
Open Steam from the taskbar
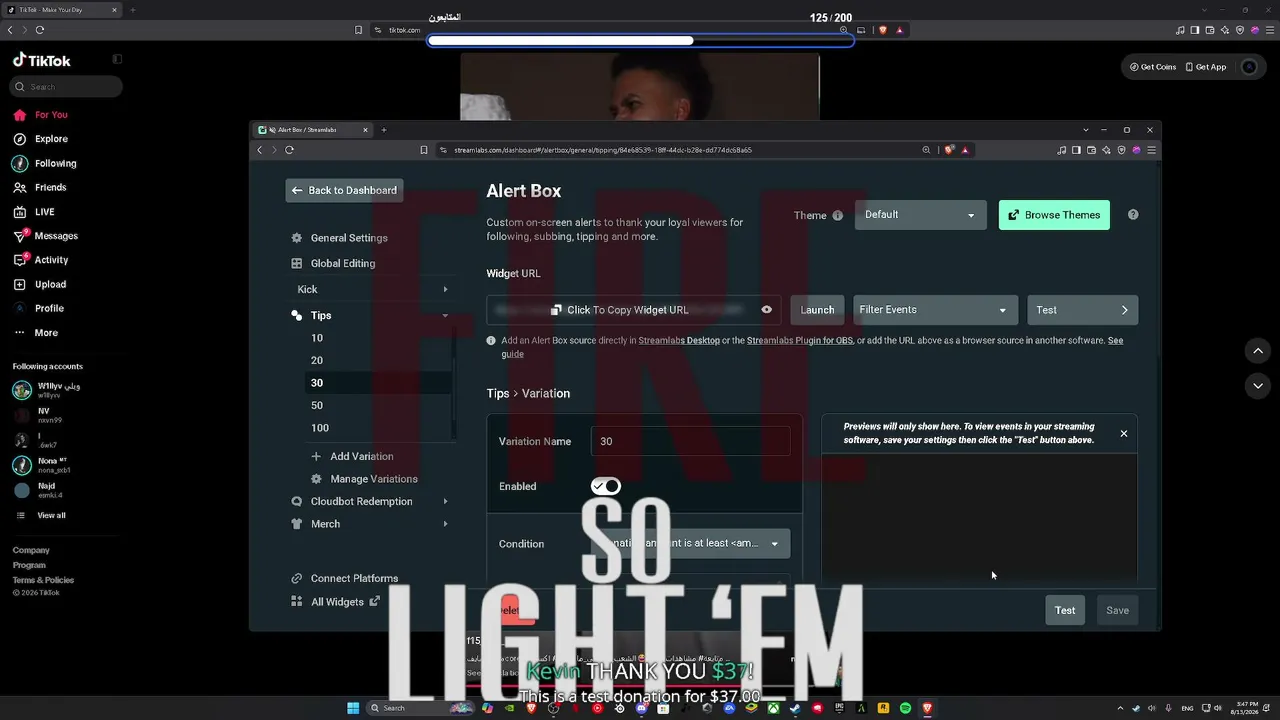tap(795, 708)
